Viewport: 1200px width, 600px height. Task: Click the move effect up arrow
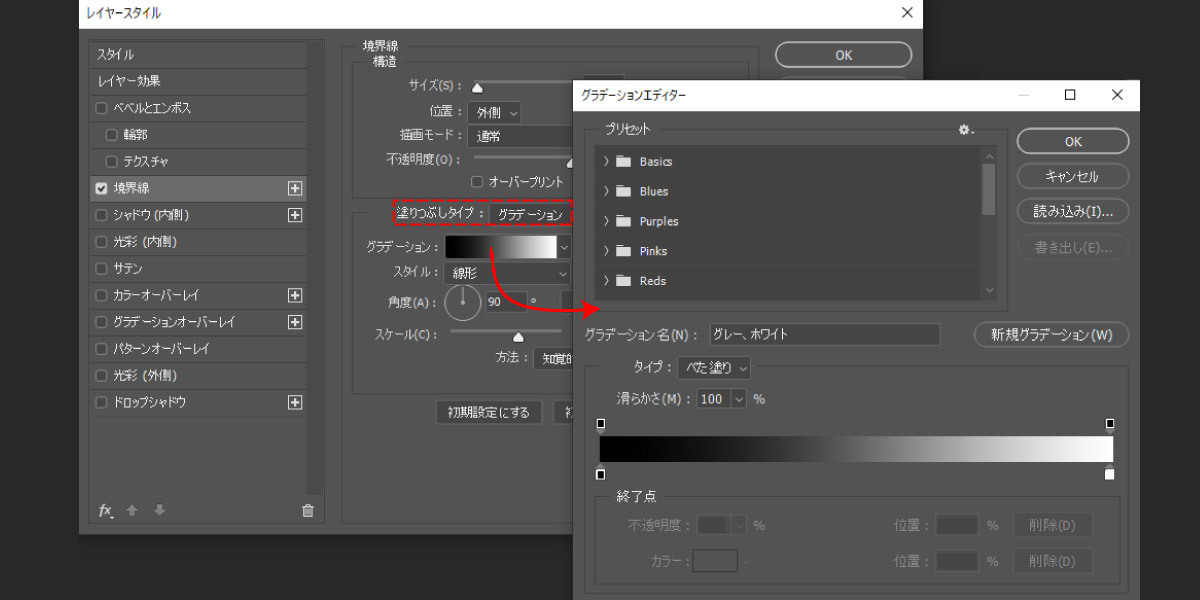click(x=132, y=510)
